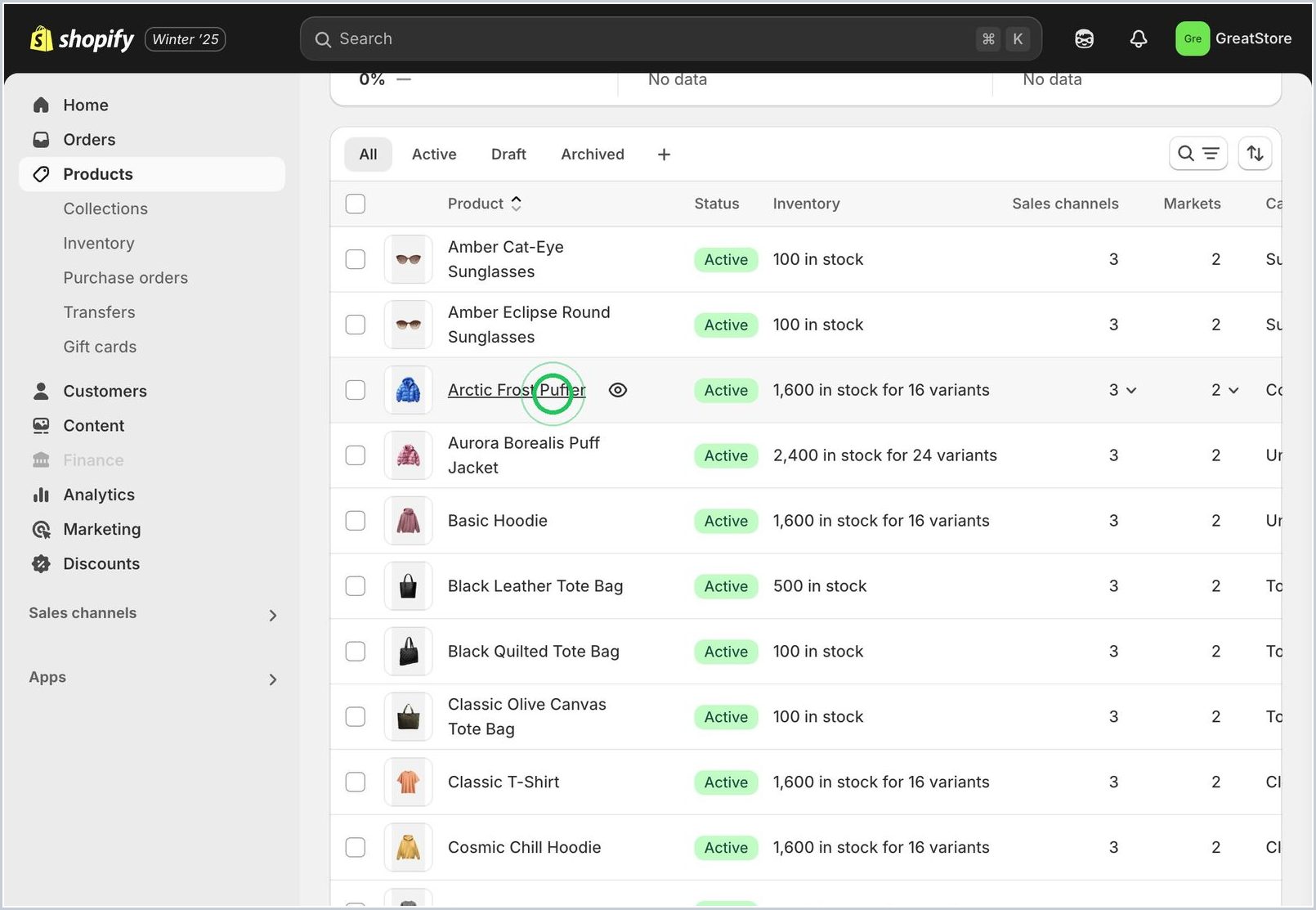Click the Customers person icon

[41, 391]
